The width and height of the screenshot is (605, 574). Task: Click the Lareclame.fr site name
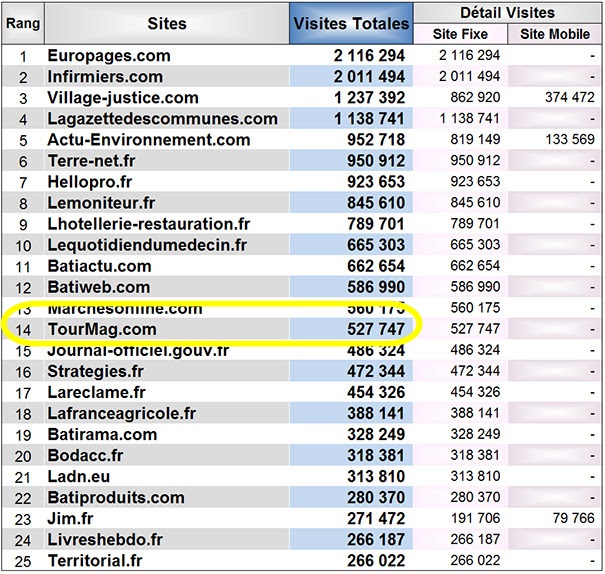96,392
